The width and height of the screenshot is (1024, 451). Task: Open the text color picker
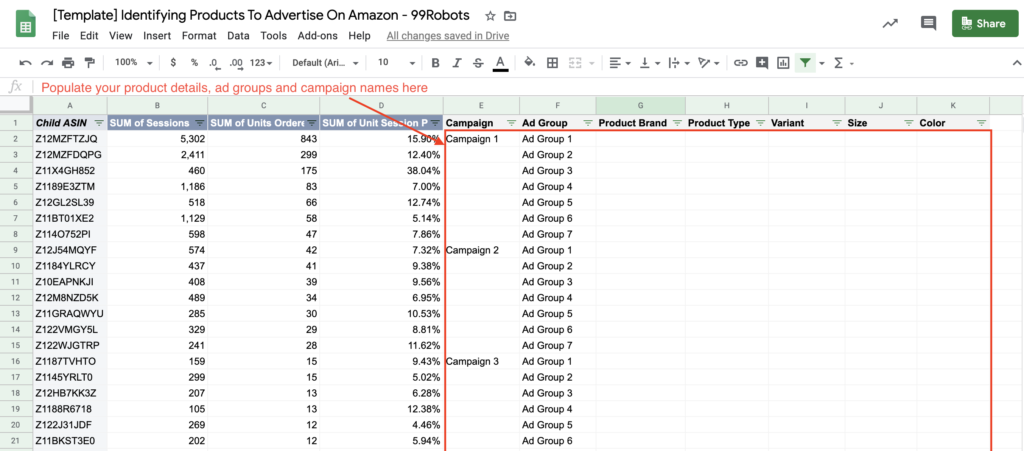(x=500, y=62)
